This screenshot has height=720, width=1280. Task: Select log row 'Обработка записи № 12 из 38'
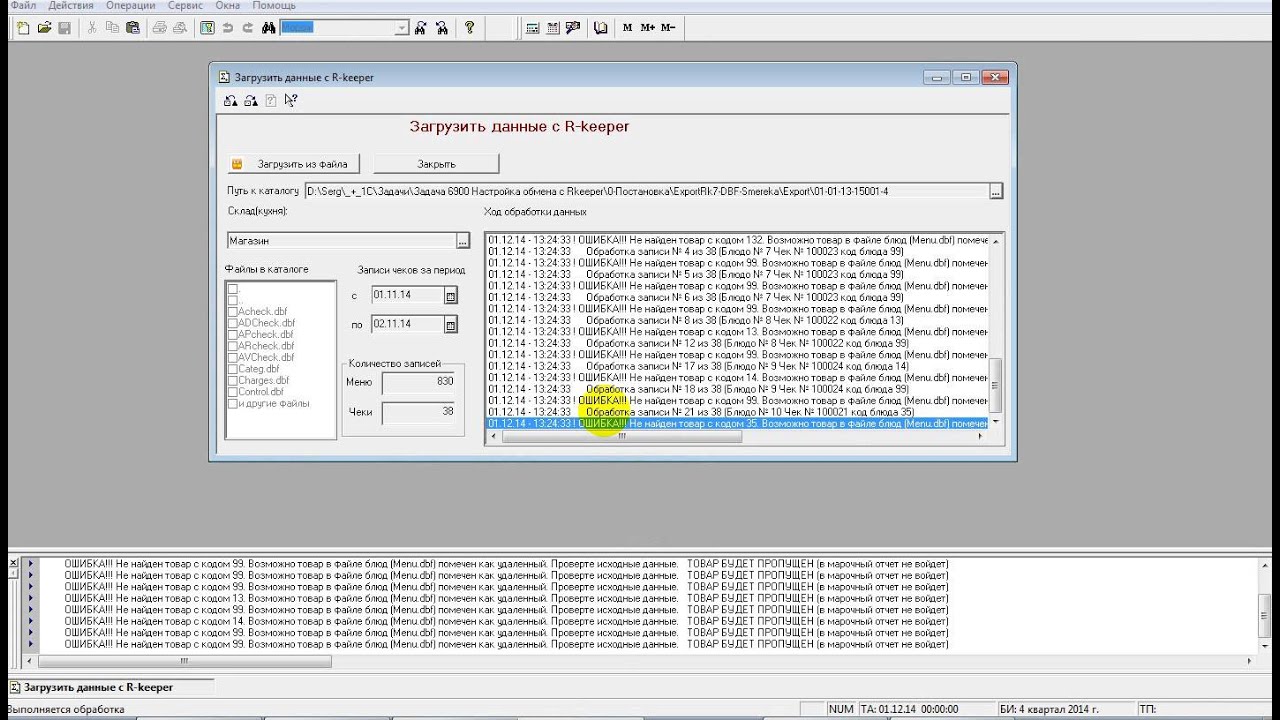[x=738, y=343]
